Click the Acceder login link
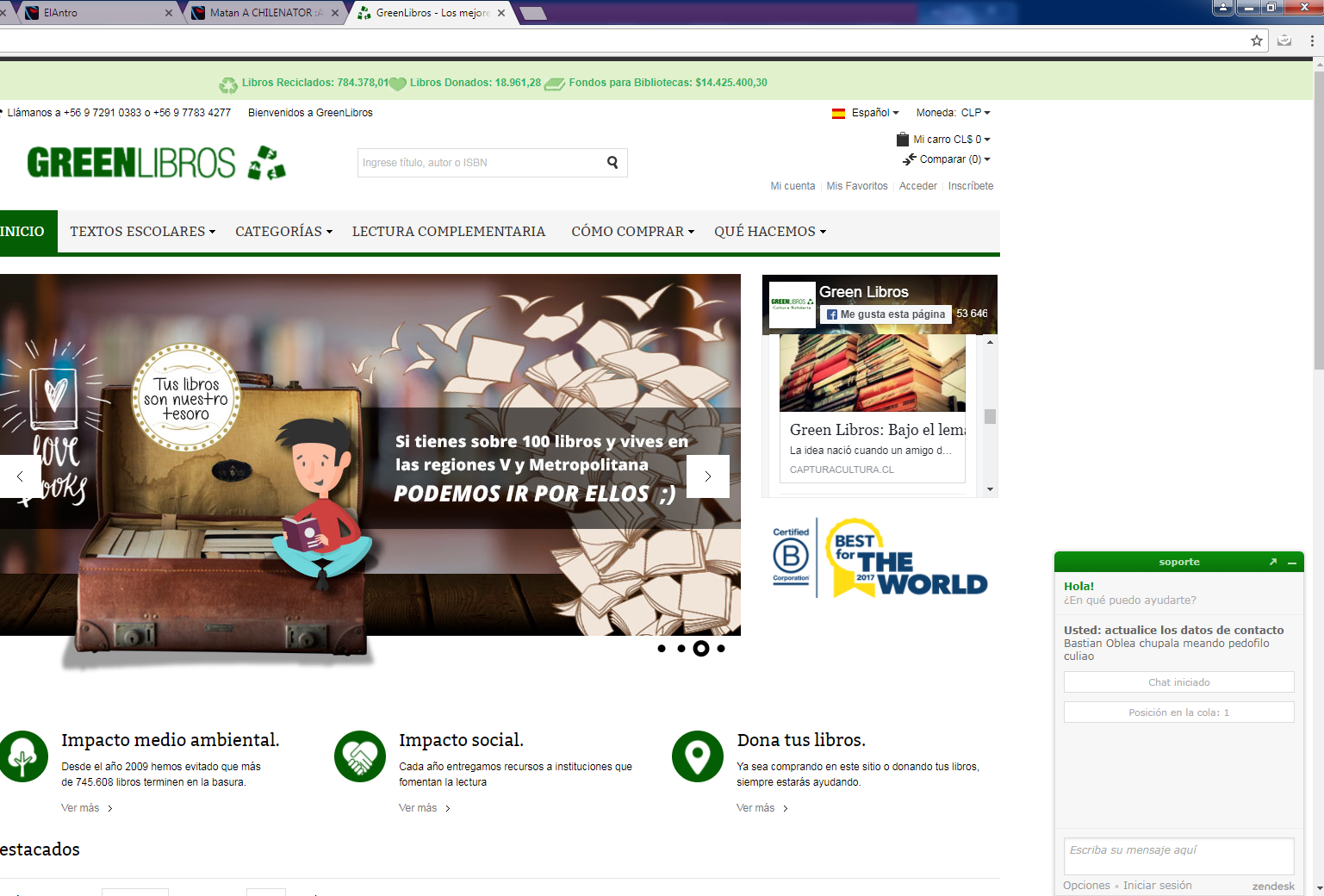1324x896 pixels. click(x=918, y=186)
